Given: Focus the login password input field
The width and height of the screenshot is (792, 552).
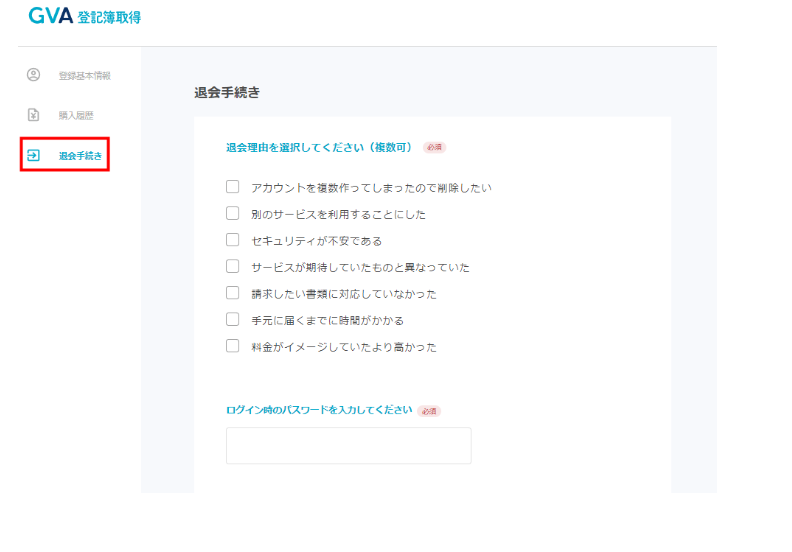Looking at the screenshot, I should pyautogui.click(x=349, y=445).
